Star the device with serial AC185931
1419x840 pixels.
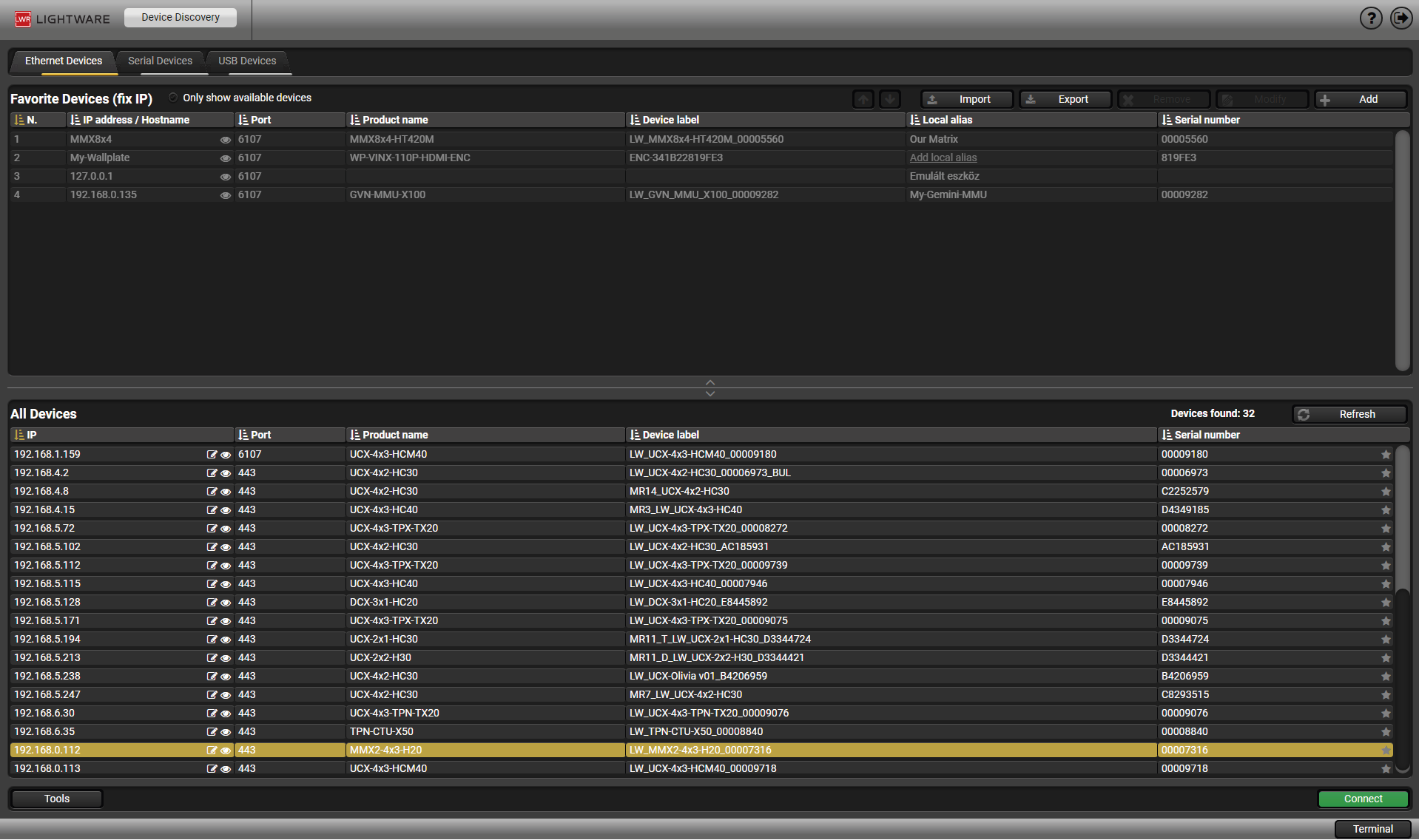[x=1386, y=547]
